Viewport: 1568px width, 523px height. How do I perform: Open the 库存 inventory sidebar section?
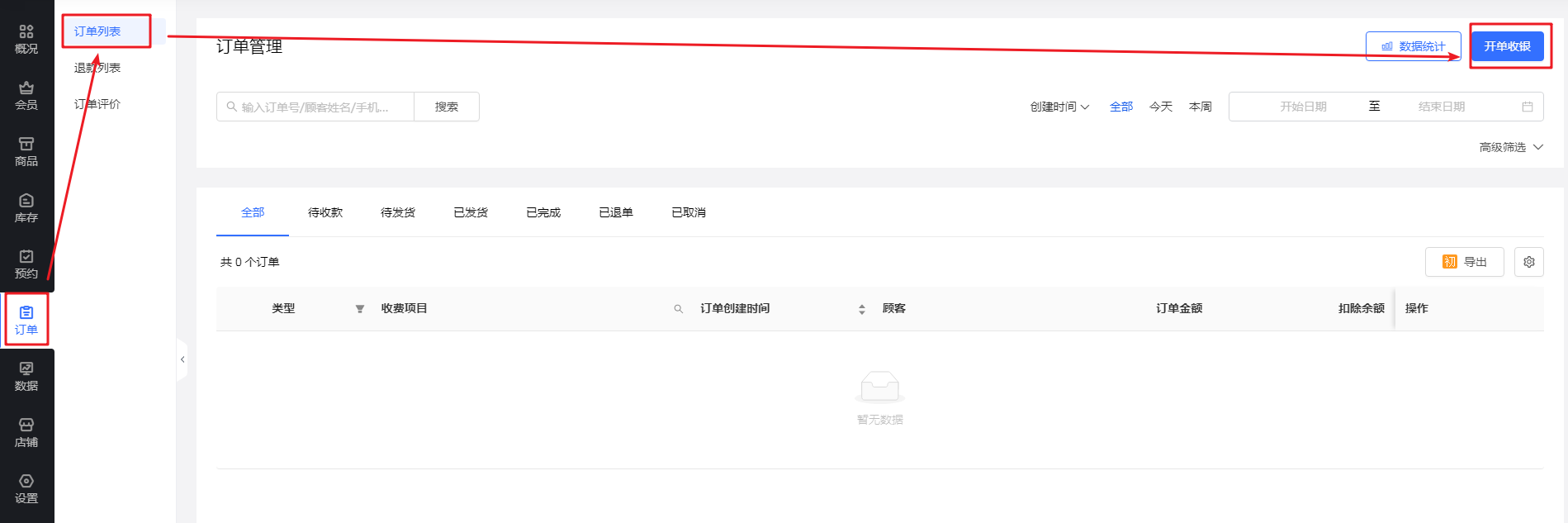pos(26,208)
